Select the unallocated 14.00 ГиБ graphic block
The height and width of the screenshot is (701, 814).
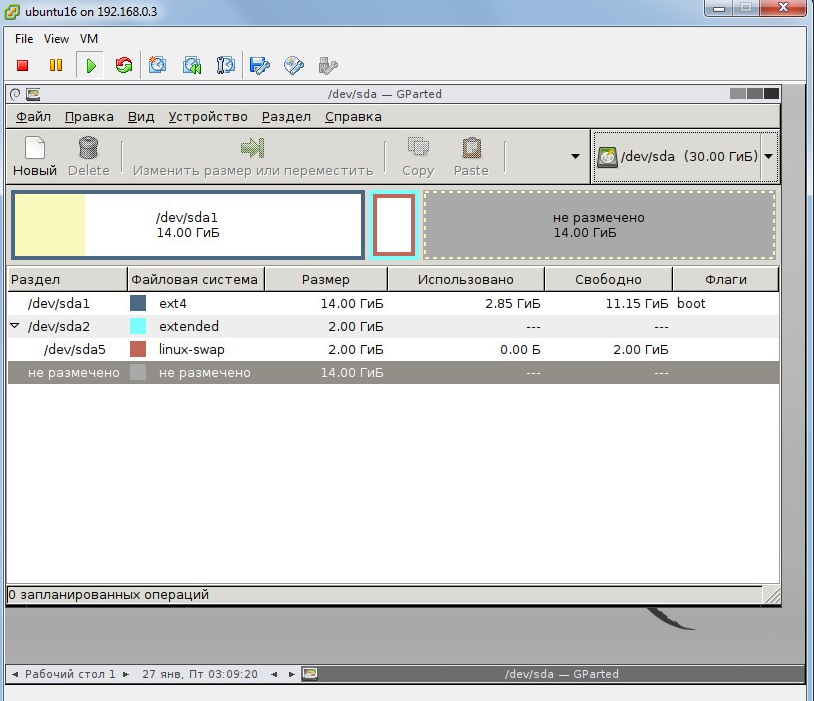tap(600, 225)
